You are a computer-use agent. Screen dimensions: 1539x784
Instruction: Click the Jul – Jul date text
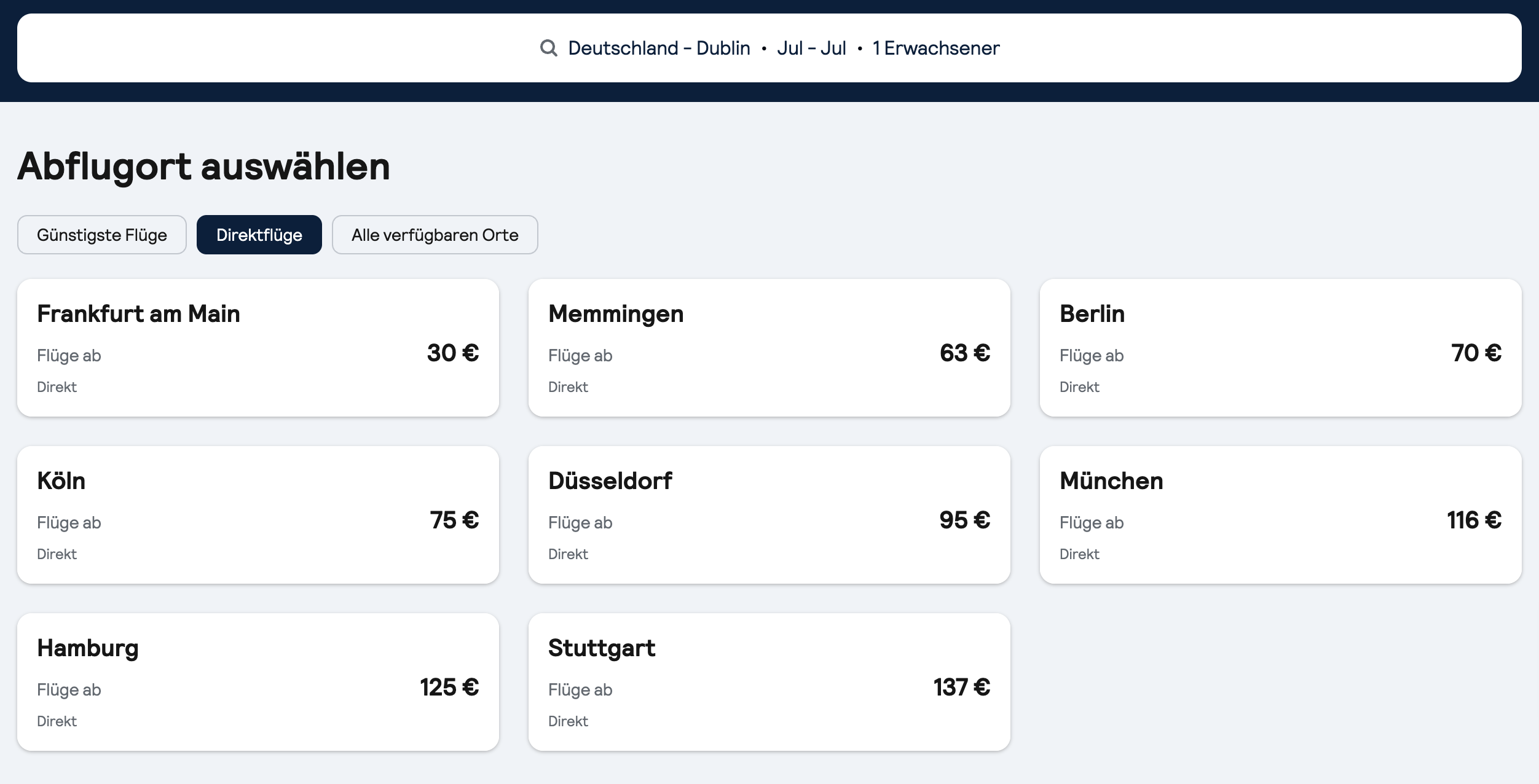(811, 48)
